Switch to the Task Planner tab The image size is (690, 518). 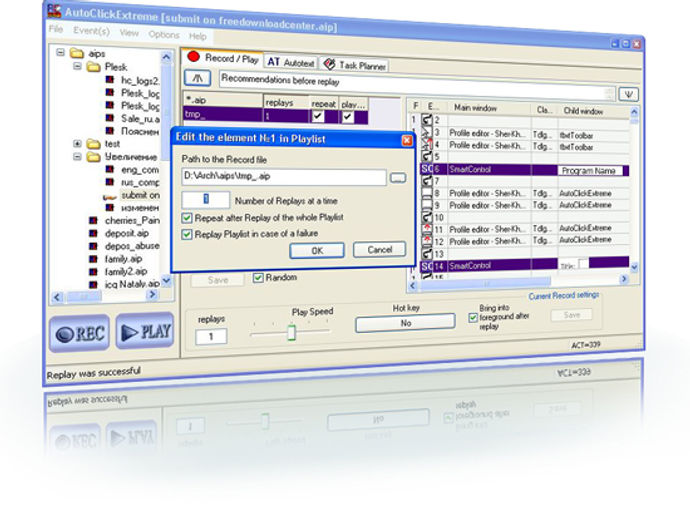click(x=354, y=65)
